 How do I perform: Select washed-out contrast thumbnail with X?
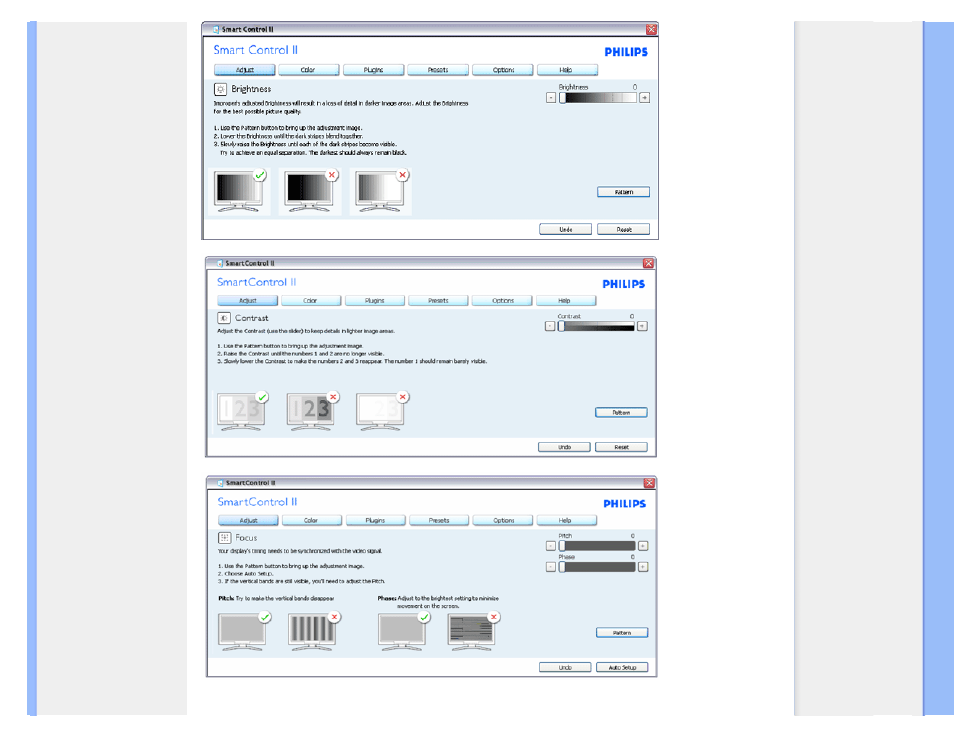pos(381,412)
